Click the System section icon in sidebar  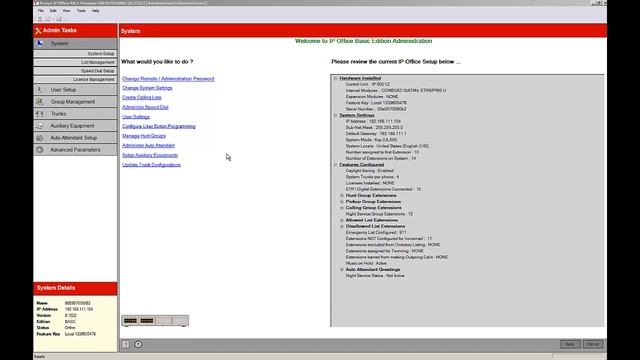(40, 43)
